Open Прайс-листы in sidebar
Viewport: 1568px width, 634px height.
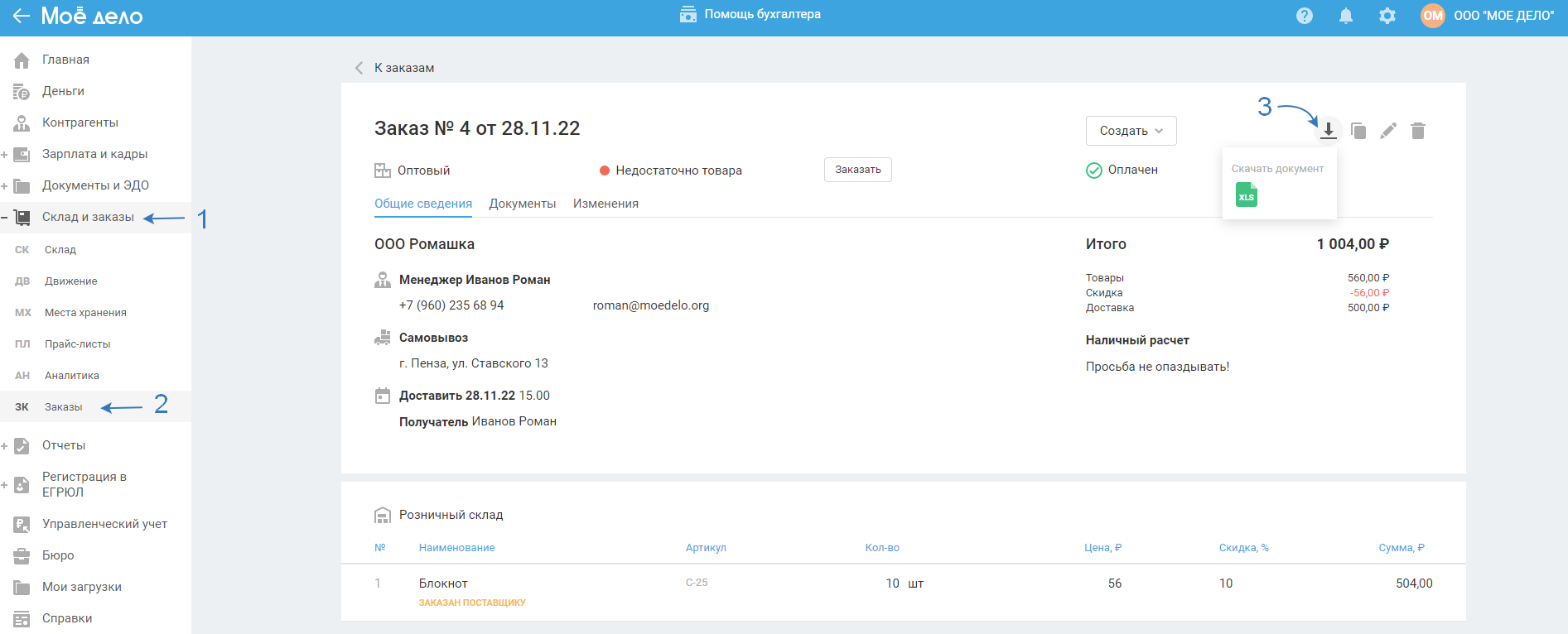(x=77, y=344)
